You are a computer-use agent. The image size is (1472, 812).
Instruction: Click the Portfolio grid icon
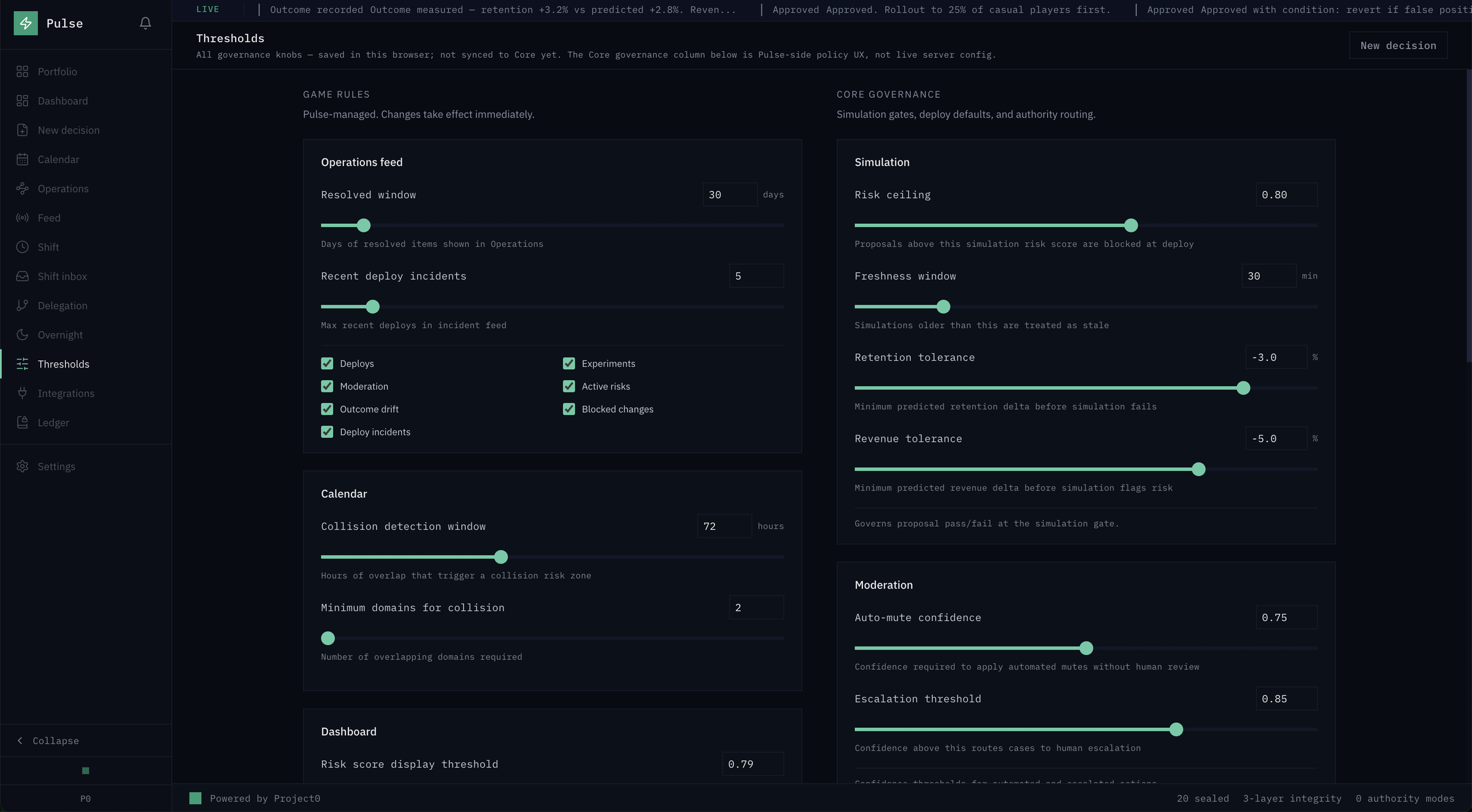23,72
